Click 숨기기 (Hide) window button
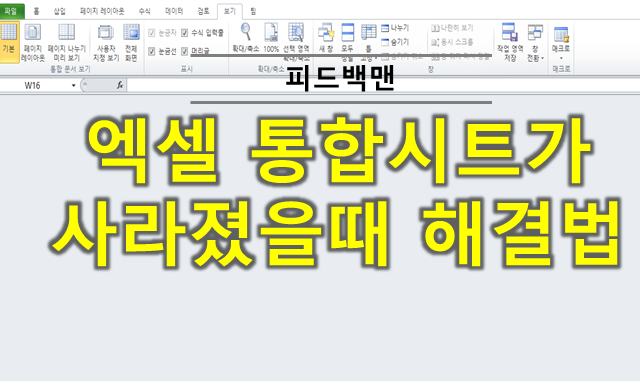Screen dimensions: 640x385 point(395,42)
